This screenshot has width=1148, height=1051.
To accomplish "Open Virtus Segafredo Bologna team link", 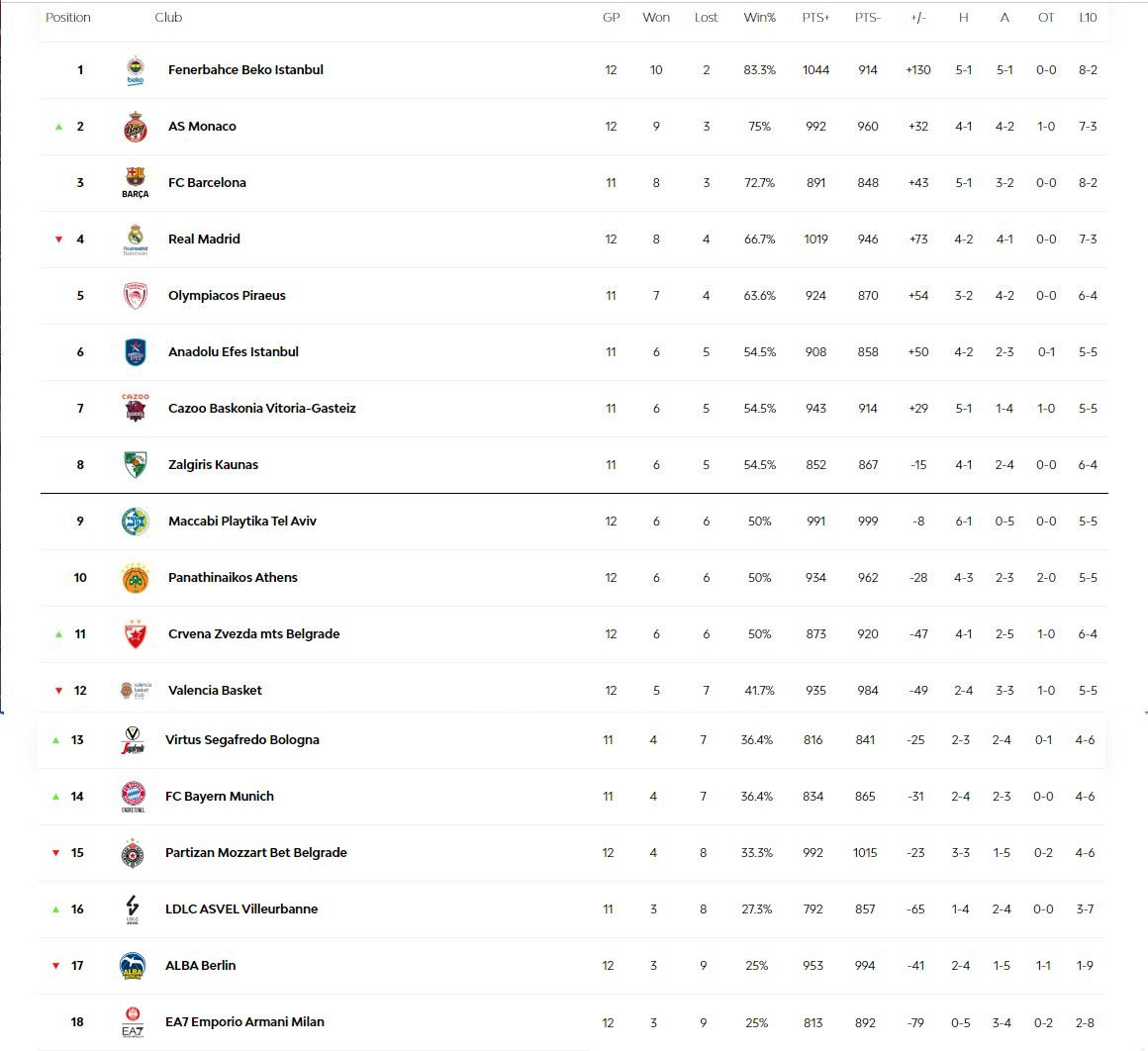I will (241, 740).
